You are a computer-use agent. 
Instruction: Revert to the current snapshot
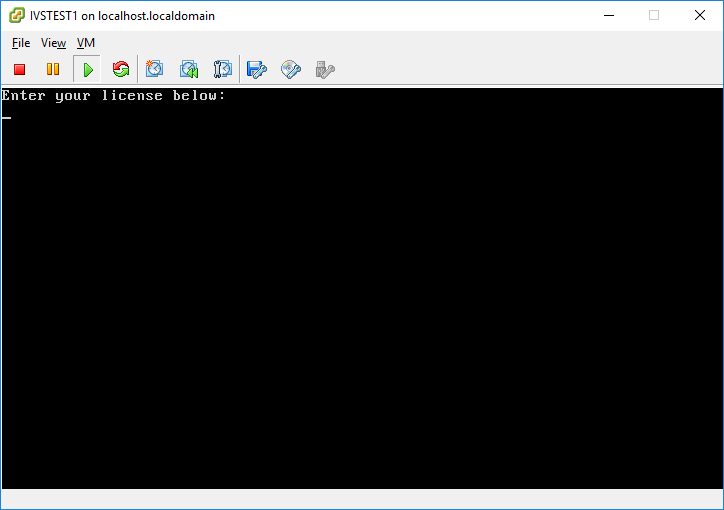click(x=189, y=70)
